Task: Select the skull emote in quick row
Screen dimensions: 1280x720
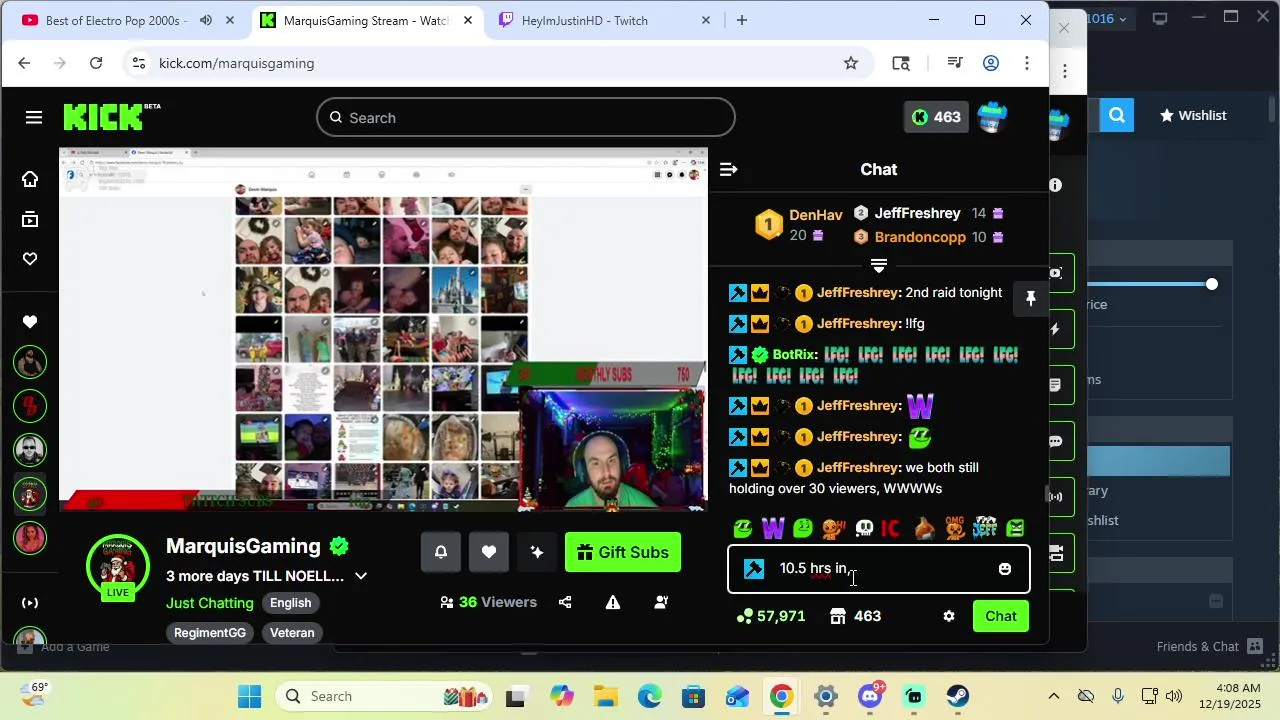Action: point(864,528)
